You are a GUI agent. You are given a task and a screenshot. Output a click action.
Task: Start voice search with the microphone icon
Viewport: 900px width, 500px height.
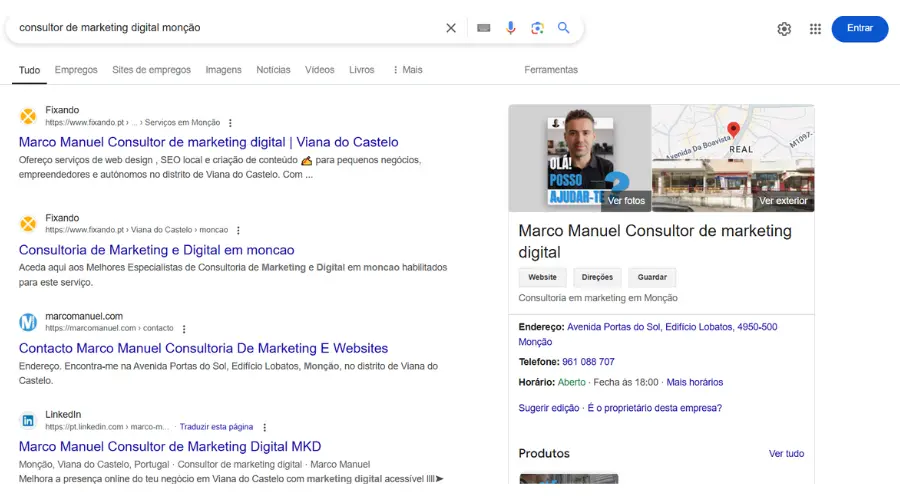pyautogui.click(x=510, y=28)
